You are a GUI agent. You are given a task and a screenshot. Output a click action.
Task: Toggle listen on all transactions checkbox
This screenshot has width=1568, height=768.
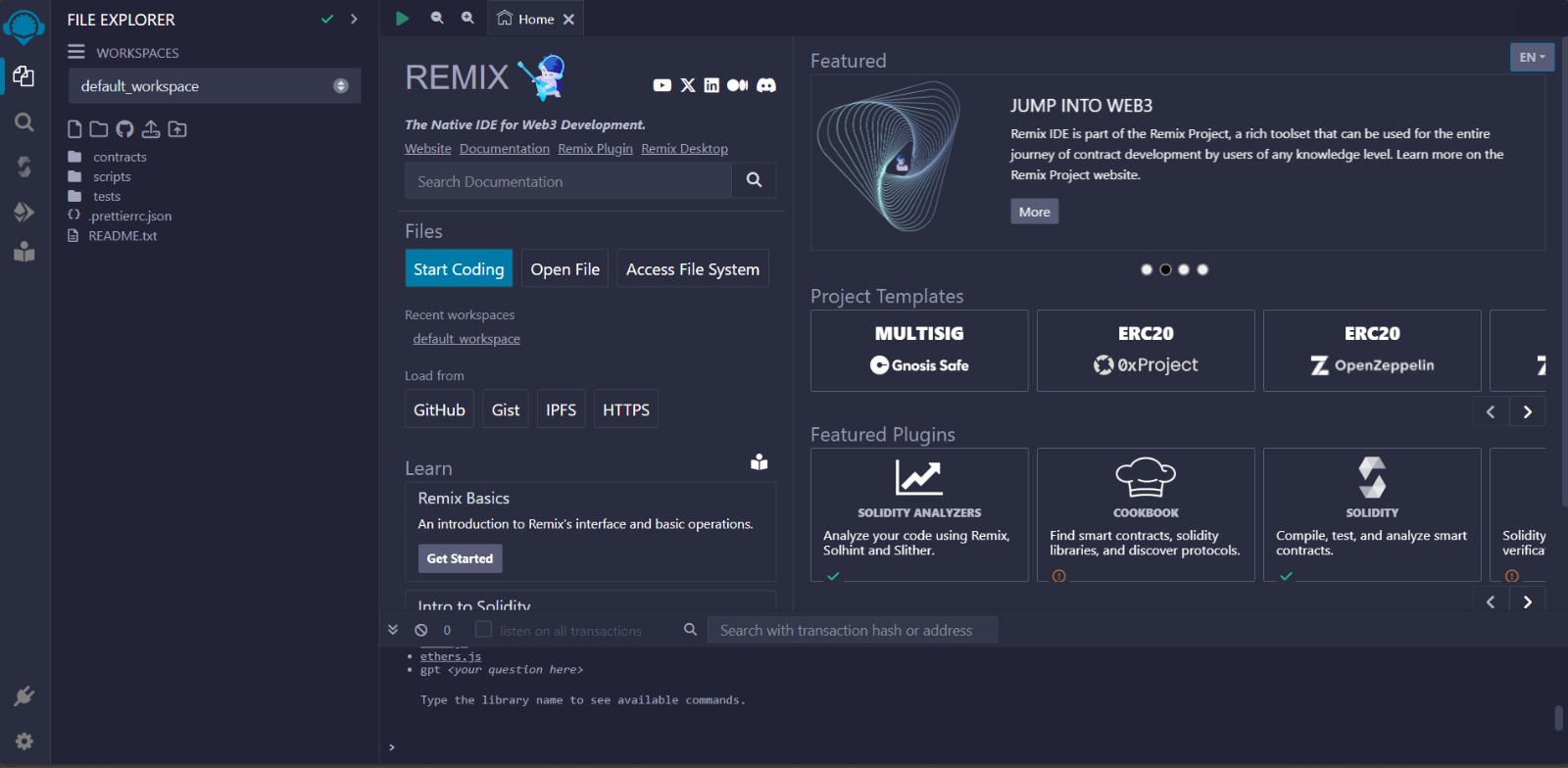coord(483,629)
